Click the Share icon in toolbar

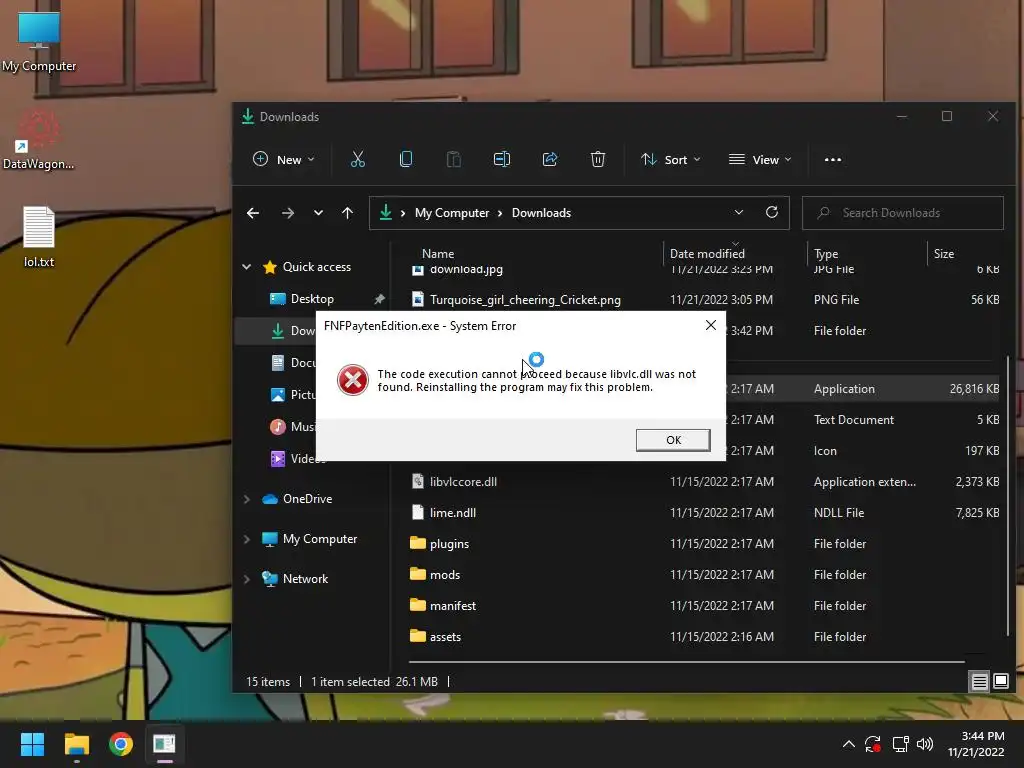(x=550, y=159)
